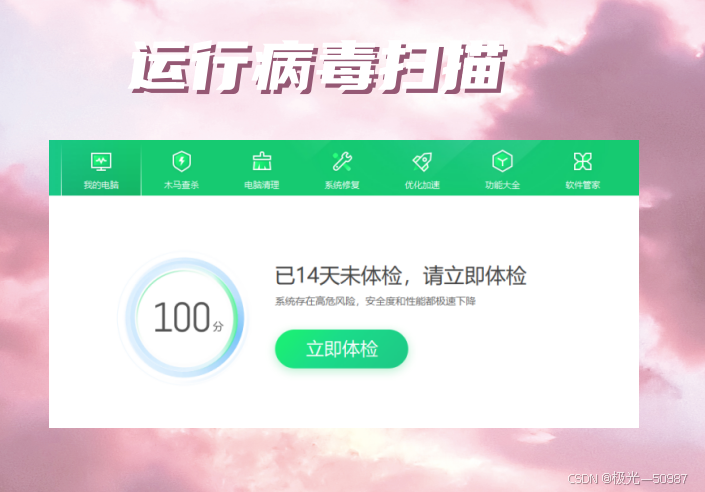
Task: Switch to the 我的电脑 tab label
Action: point(101,185)
